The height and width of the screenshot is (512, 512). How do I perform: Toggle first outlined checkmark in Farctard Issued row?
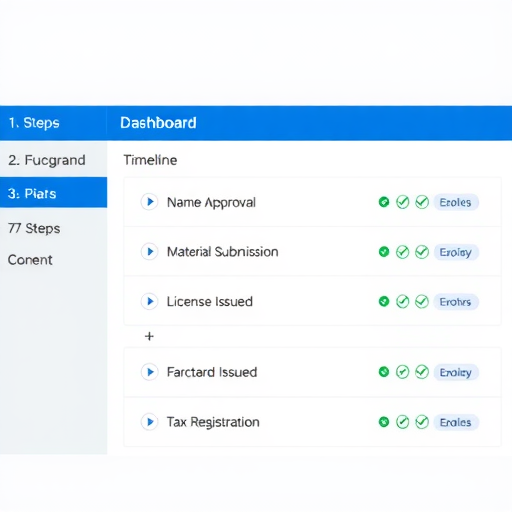[403, 372]
